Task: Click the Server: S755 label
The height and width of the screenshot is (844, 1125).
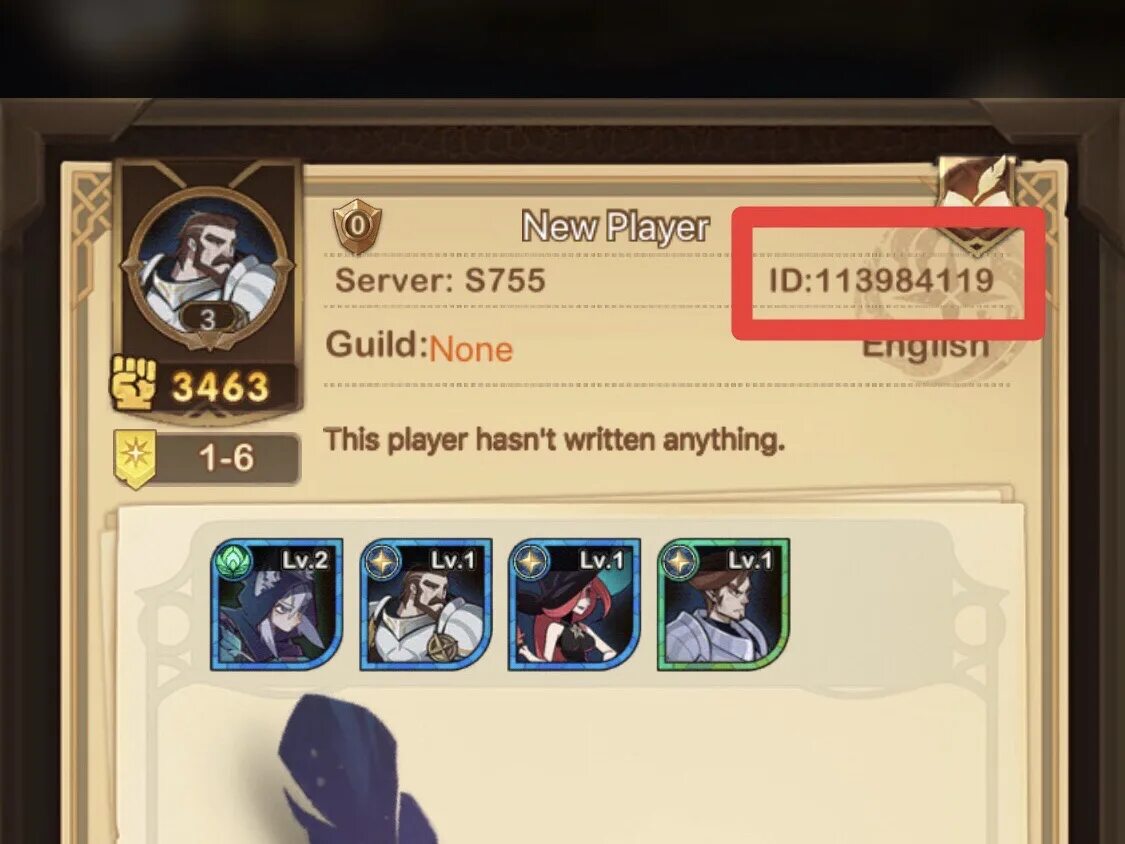Action: click(x=440, y=279)
